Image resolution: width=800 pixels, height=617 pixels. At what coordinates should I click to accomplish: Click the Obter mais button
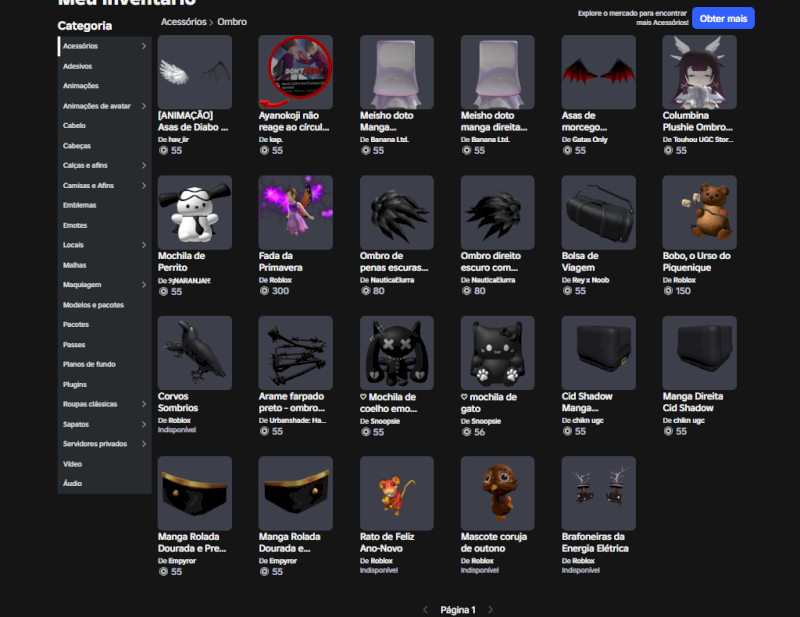coord(723,18)
